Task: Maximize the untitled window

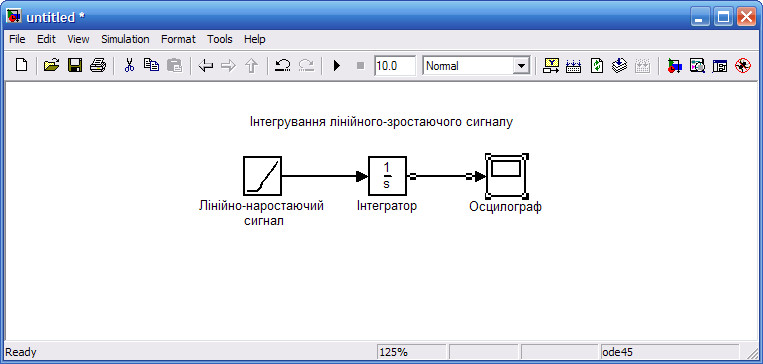Action: tap(723, 18)
